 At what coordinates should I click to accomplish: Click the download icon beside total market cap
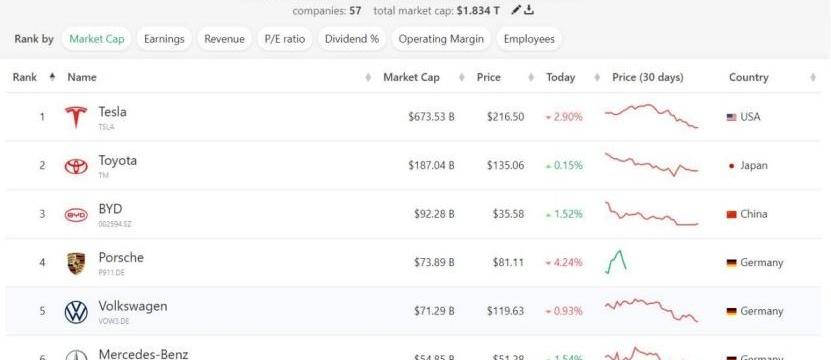pyautogui.click(x=528, y=10)
